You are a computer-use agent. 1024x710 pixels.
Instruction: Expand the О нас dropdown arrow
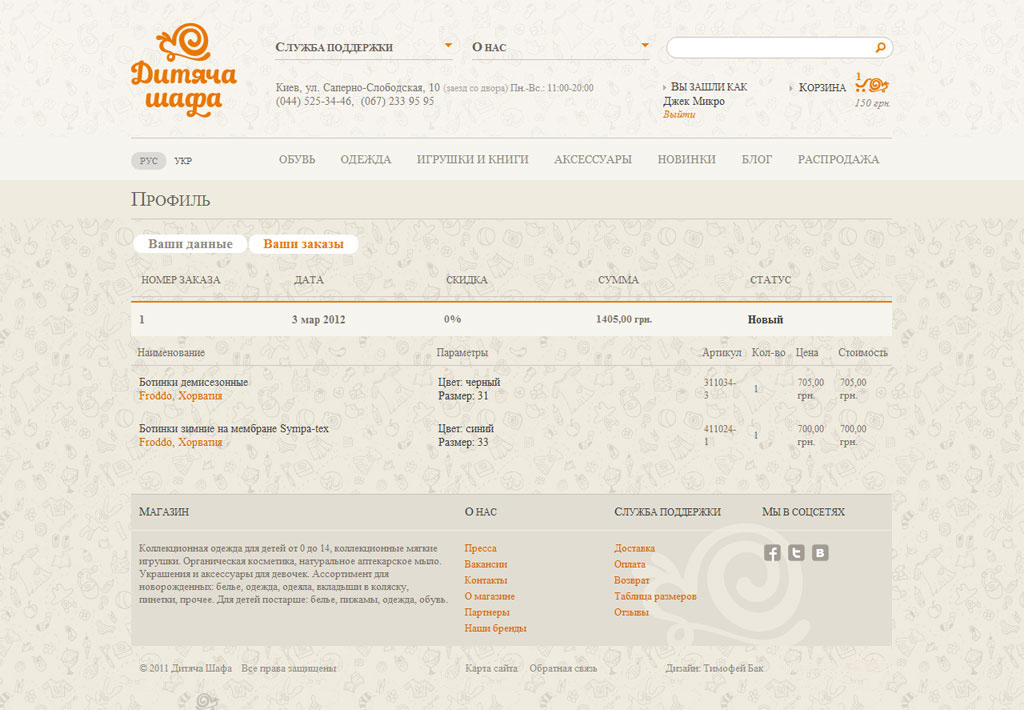point(645,45)
